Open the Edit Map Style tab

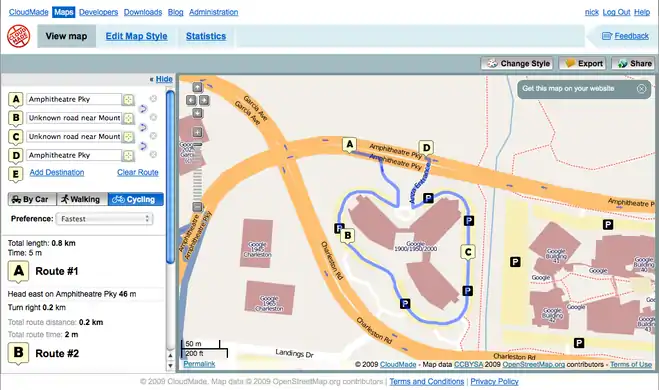point(137,36)
